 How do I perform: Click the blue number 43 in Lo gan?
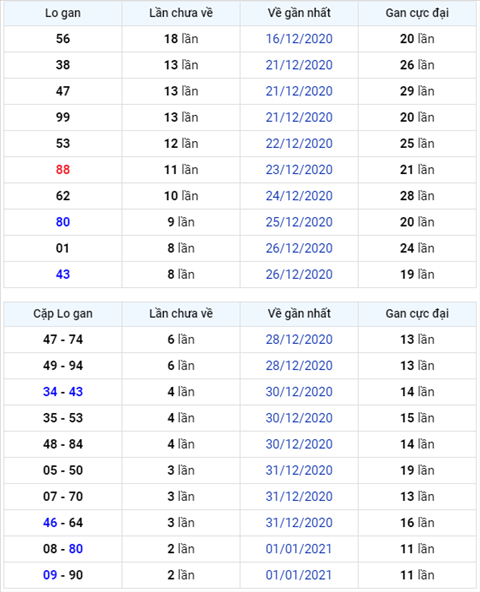(x=63, y=274)
